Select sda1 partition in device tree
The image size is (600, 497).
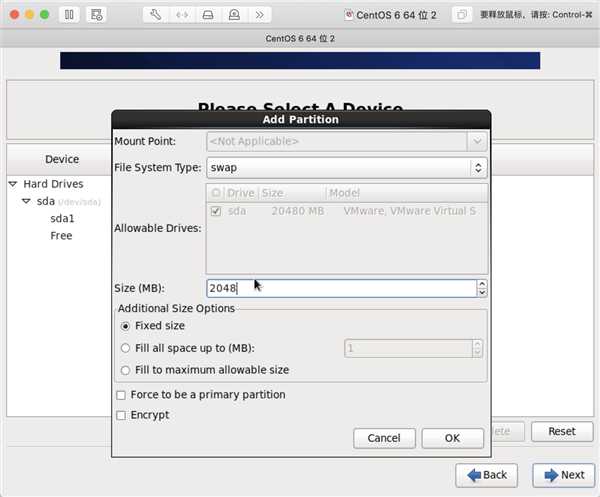point(62,218)
